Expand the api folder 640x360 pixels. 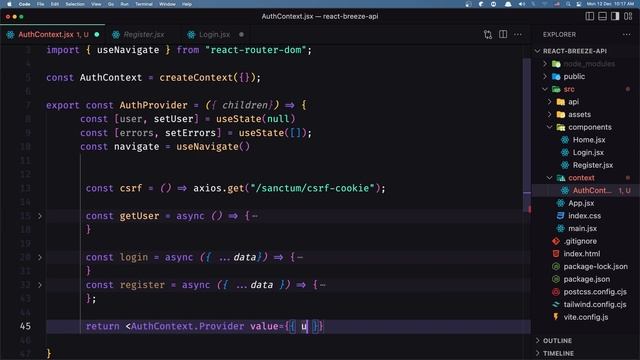click(x=550, y=102)
